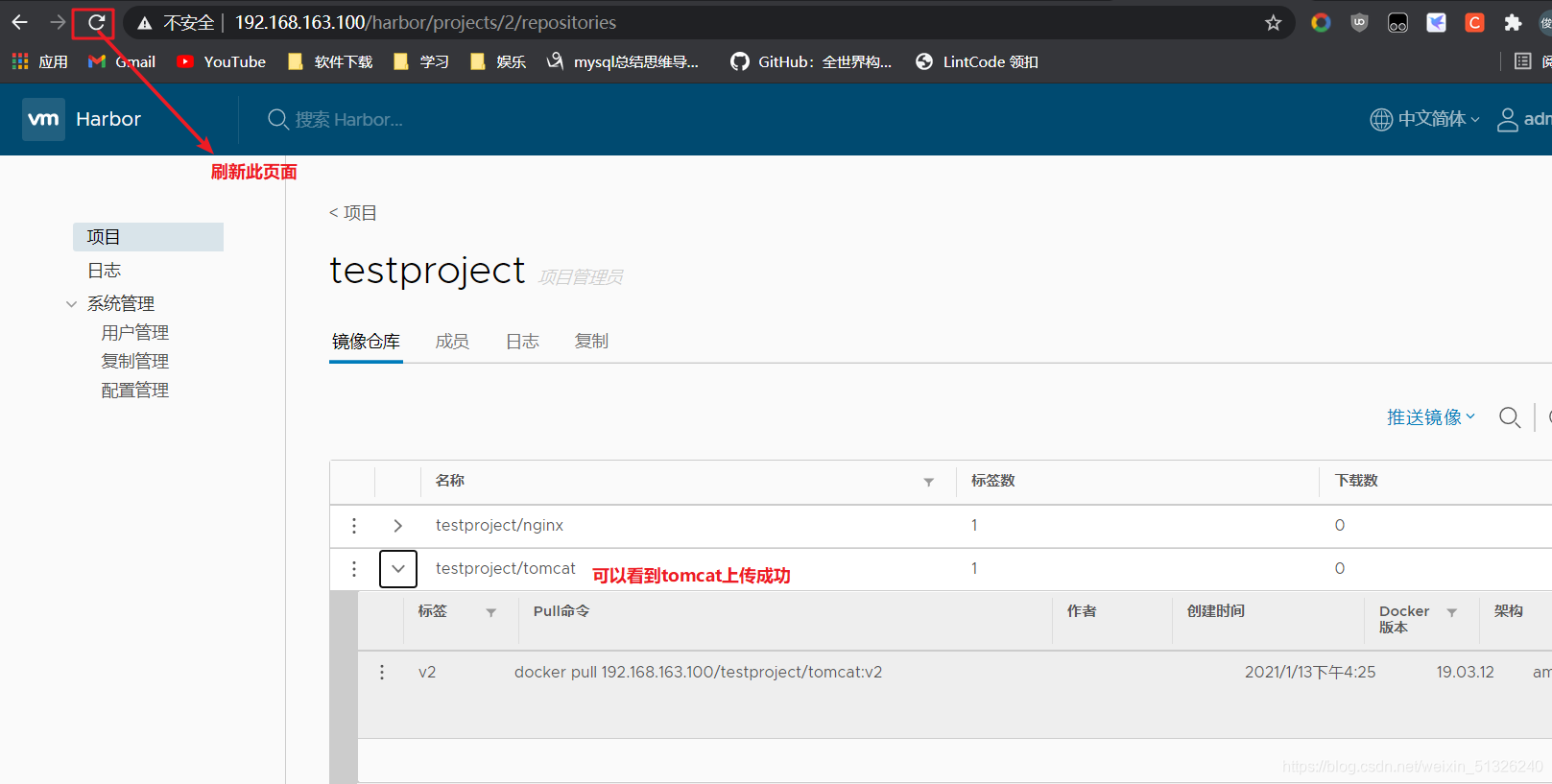Sort by the Pull命令 column header
Viewport: 1552px width, 784px height.
click(561, 611)
